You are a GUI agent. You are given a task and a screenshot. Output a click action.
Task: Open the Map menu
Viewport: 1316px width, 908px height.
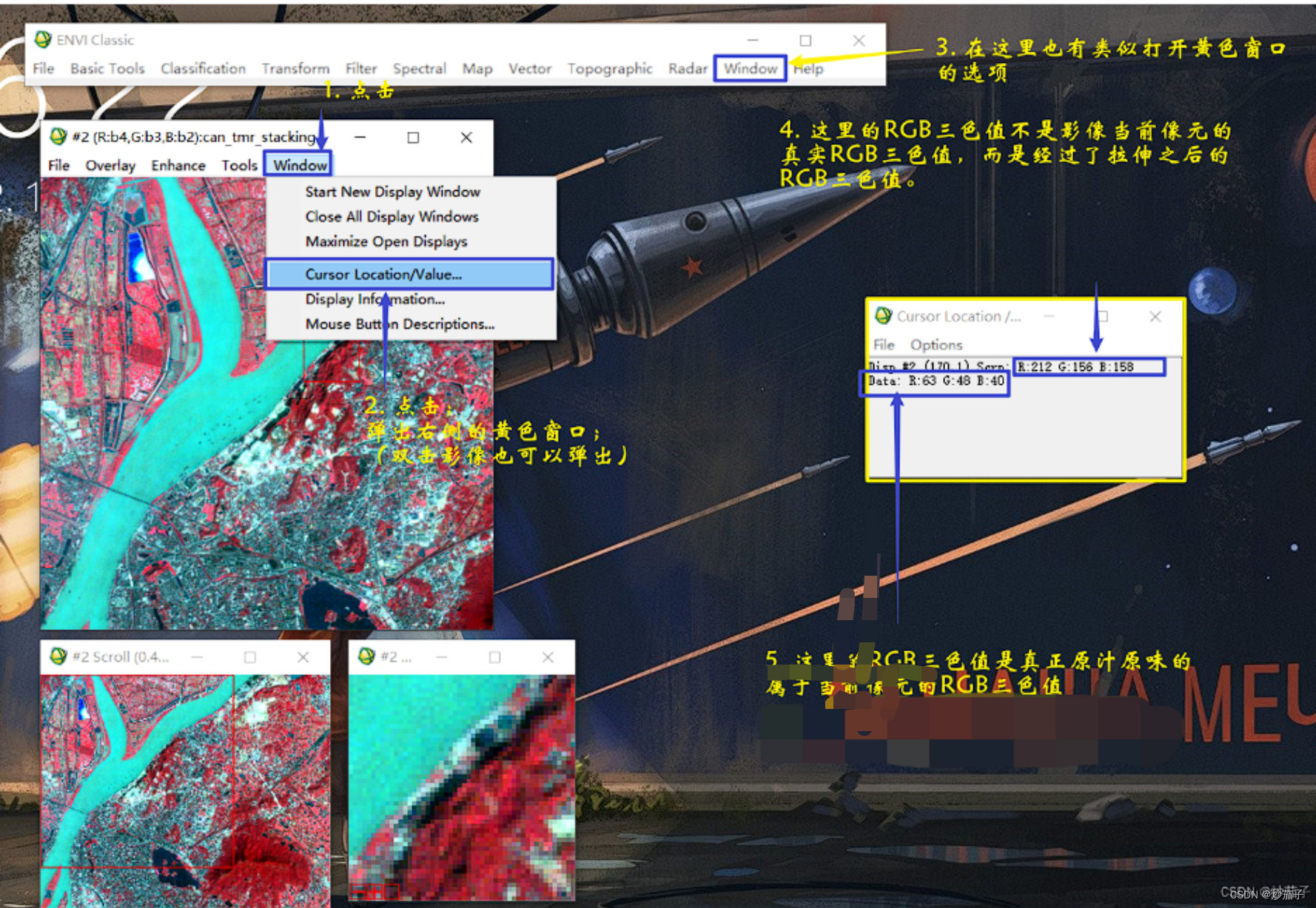coord(477,68)
